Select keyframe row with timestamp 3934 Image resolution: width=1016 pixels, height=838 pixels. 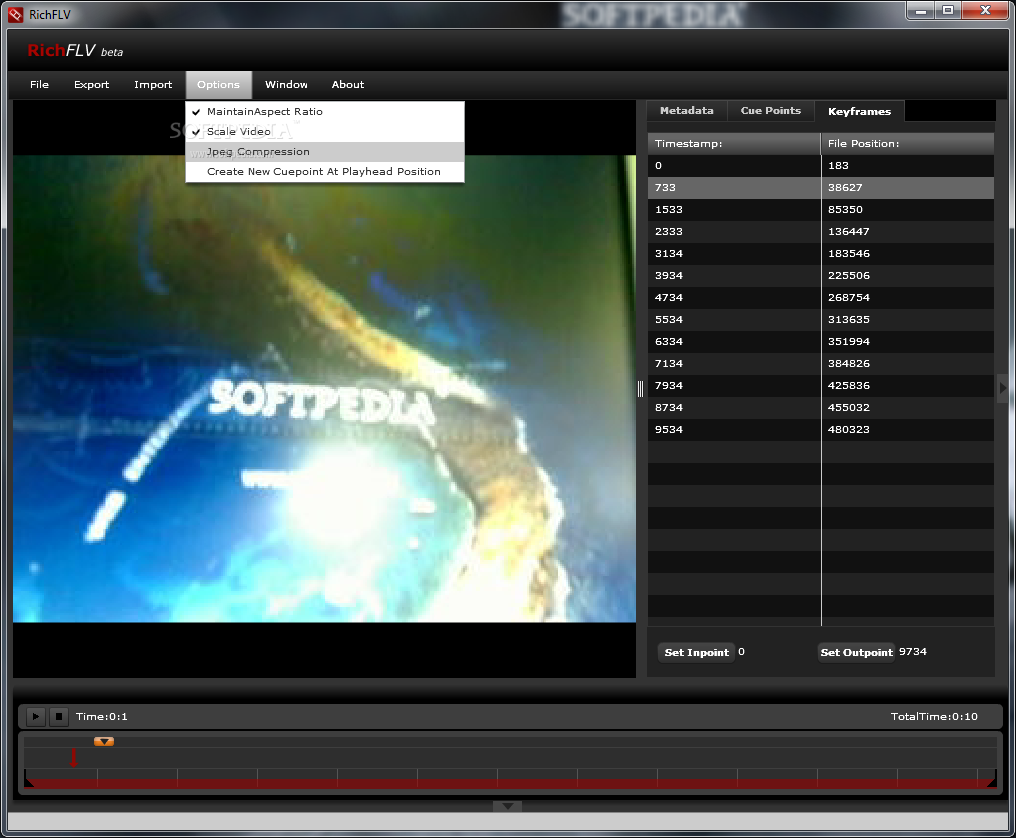(821, 275)
